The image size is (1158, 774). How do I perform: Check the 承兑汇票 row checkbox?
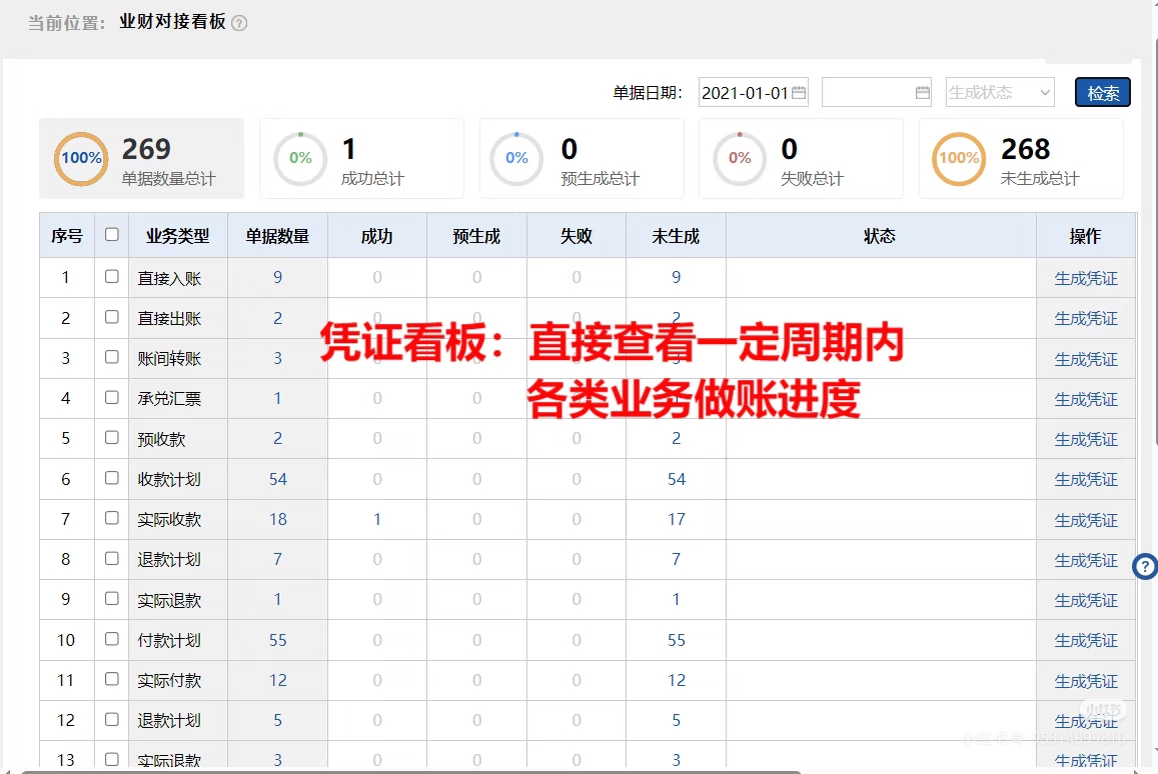click(x=112, y=397)
